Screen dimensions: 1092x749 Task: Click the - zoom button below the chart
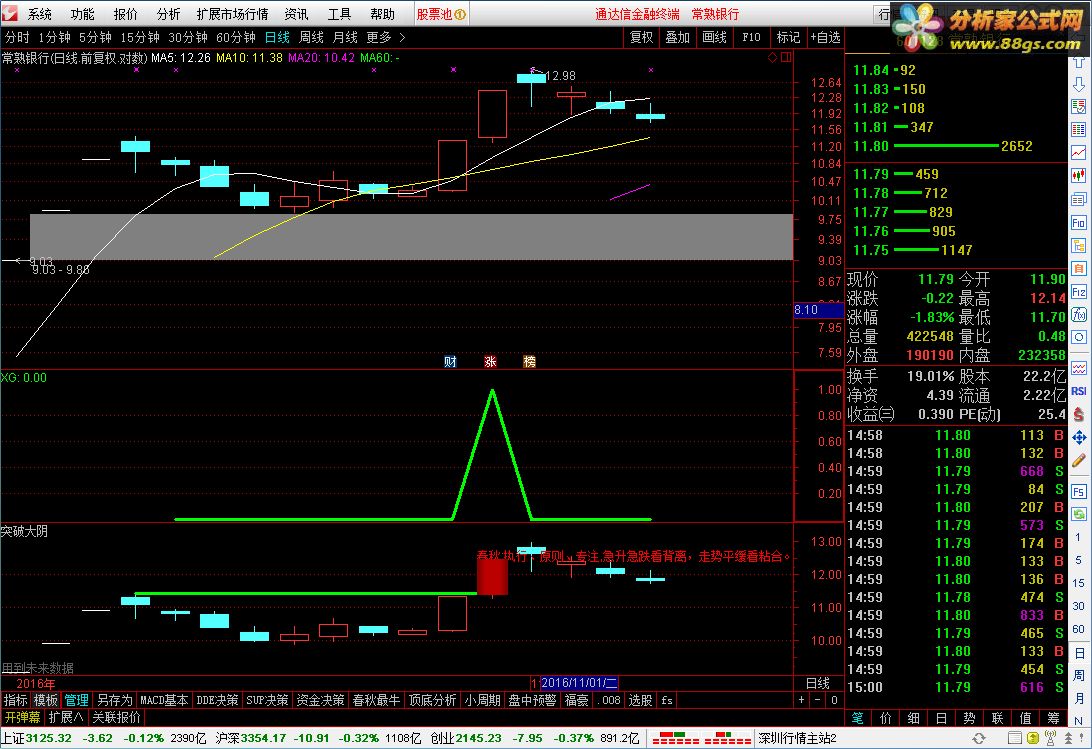coord(817,700)
